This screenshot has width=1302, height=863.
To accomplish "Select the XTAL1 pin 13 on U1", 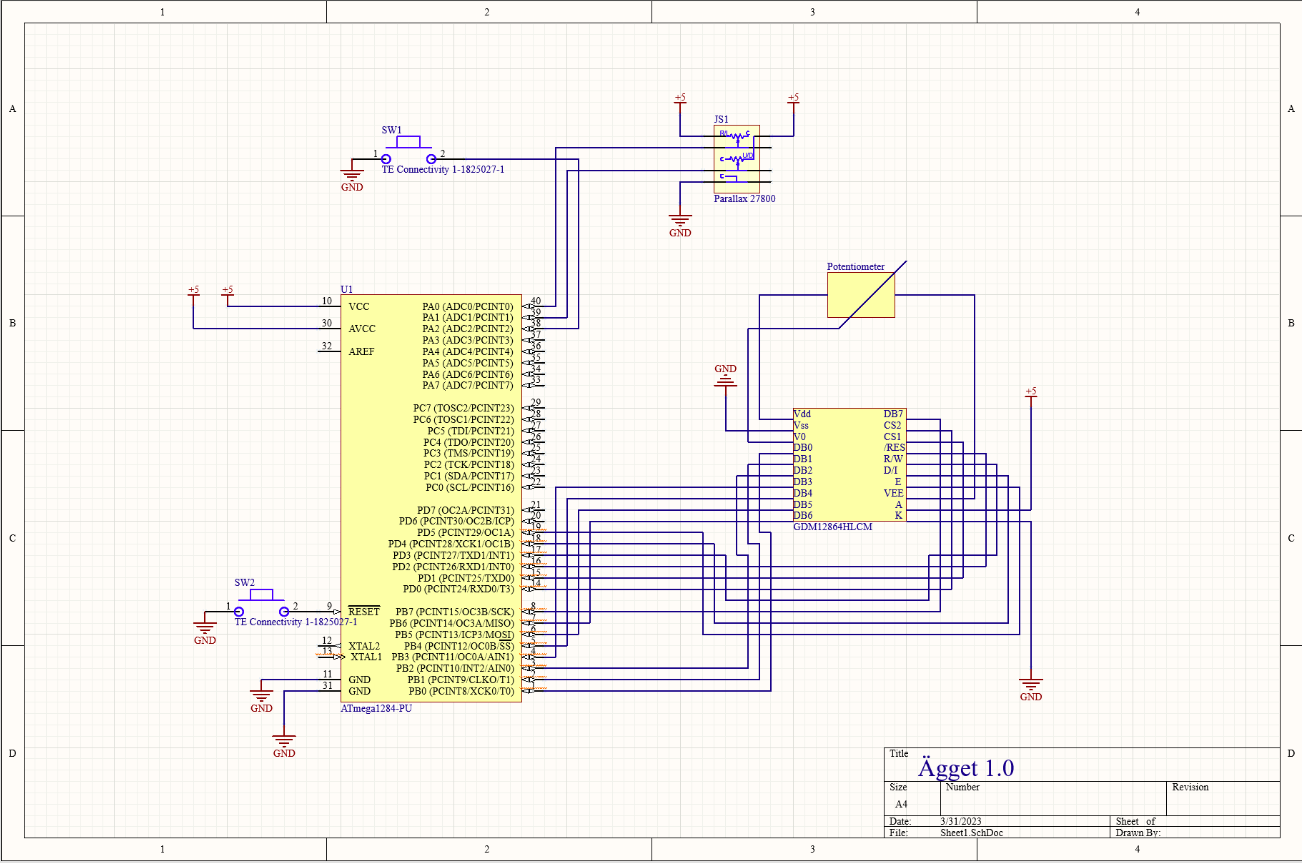I will click(330, 656).
